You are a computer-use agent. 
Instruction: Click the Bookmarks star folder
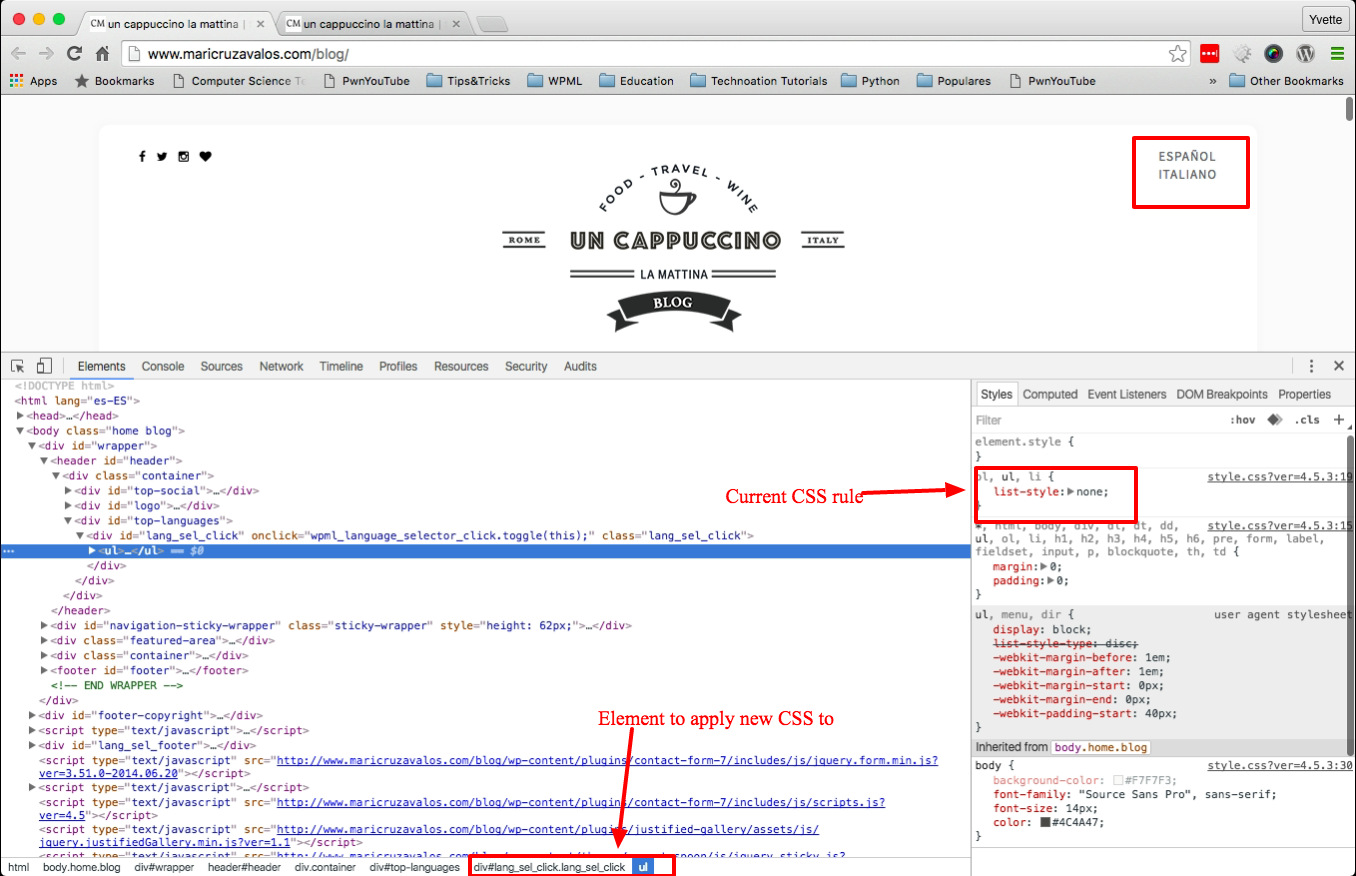(114, 81)
